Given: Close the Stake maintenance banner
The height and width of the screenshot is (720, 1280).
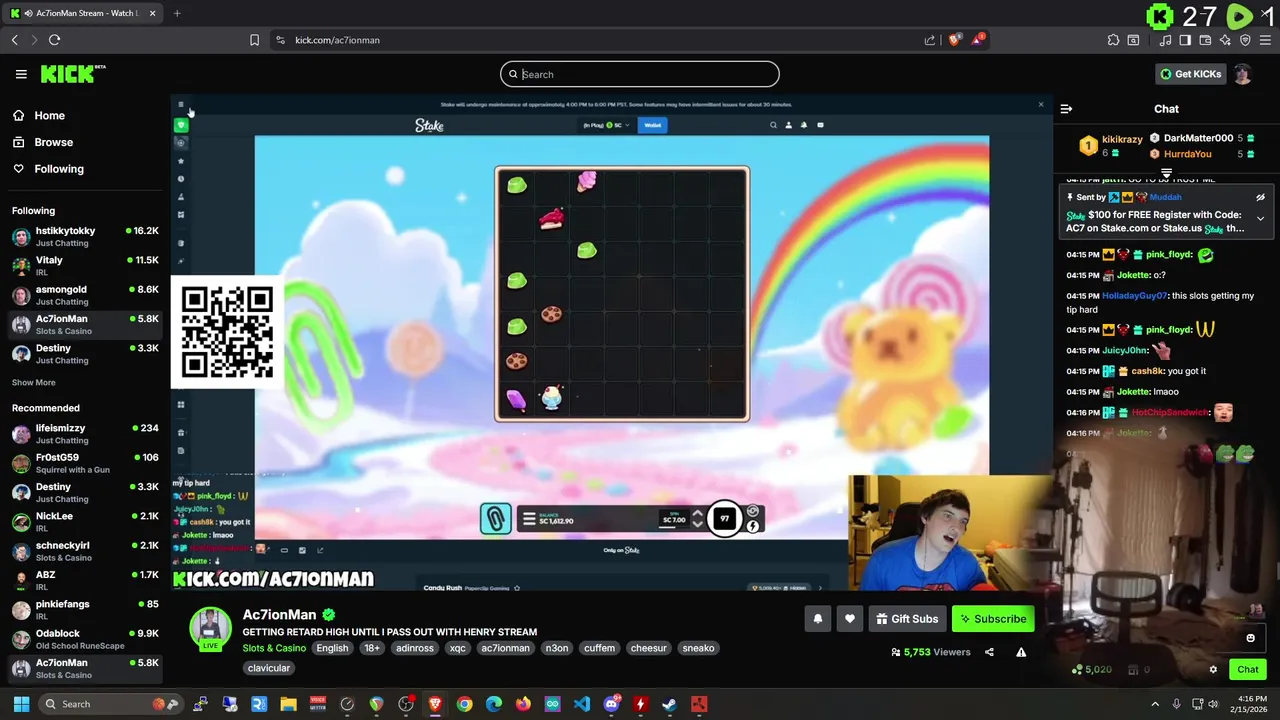Looking at the screenshot, I should click(x=1040, y=104).
